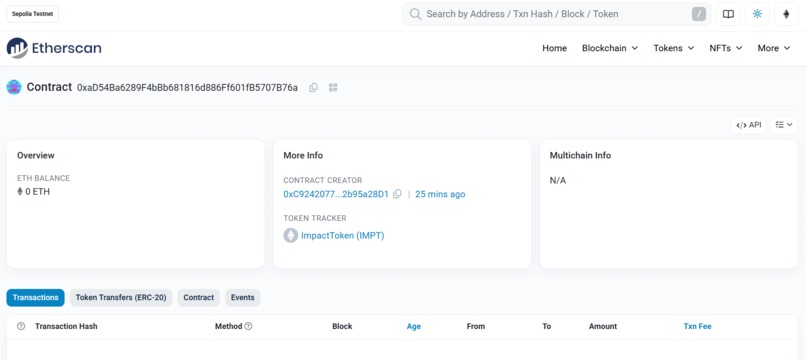
Task: Expand the Tokens menu
Action: coord(673,48)
